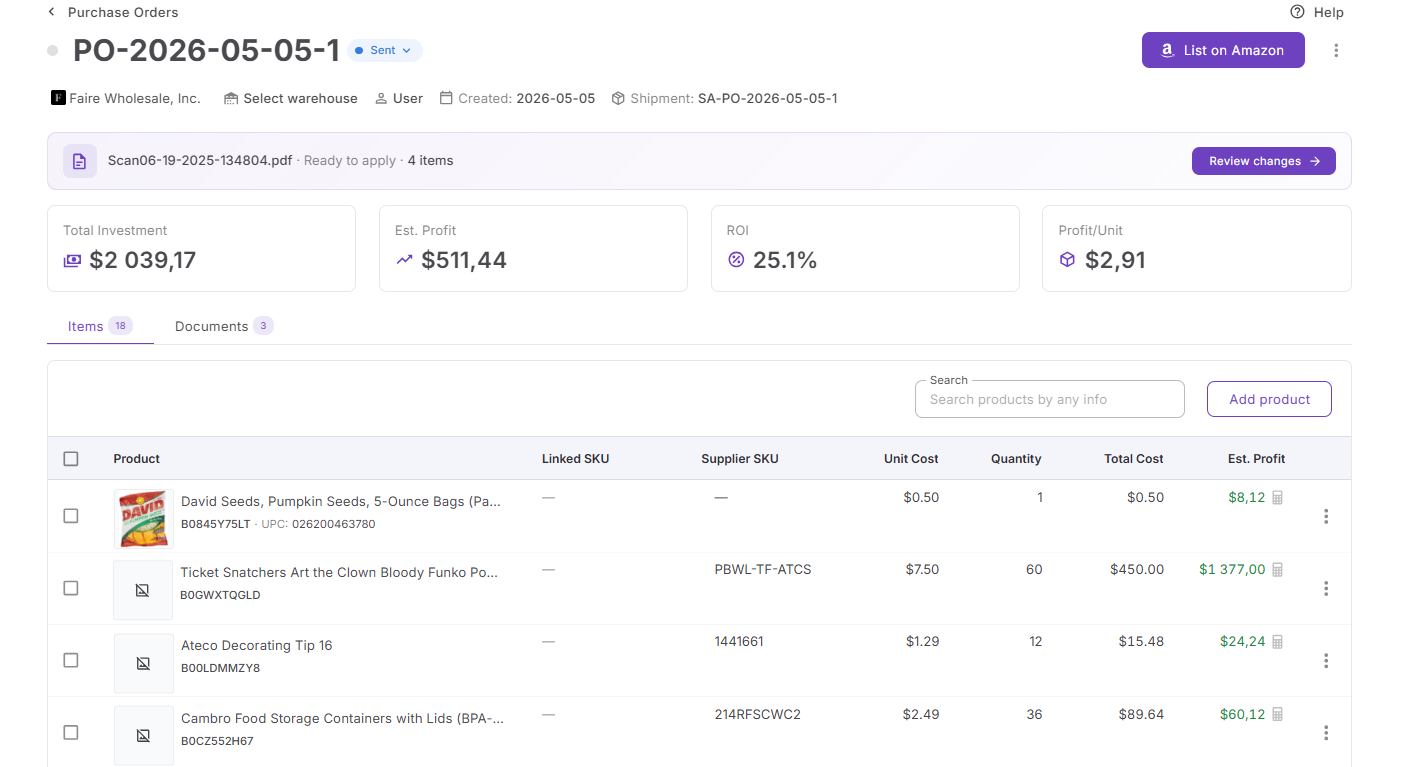Click the David Seeds quantity value 1
Viewport: 1418px width, 767px height.
pos(1040,497)
